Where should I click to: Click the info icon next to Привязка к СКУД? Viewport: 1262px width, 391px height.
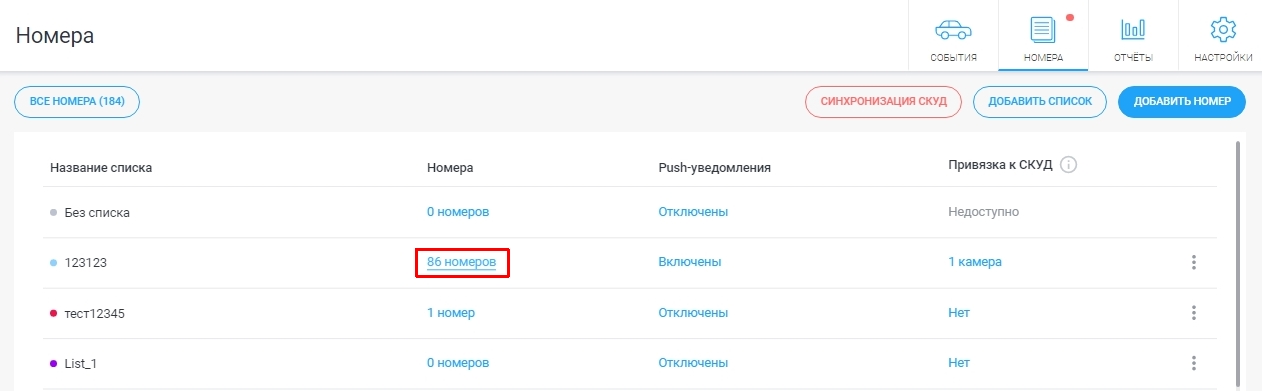(1068, 165)
